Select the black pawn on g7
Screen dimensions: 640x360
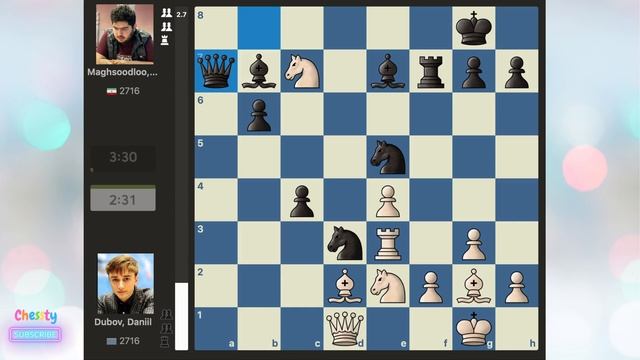coord(473,73)
